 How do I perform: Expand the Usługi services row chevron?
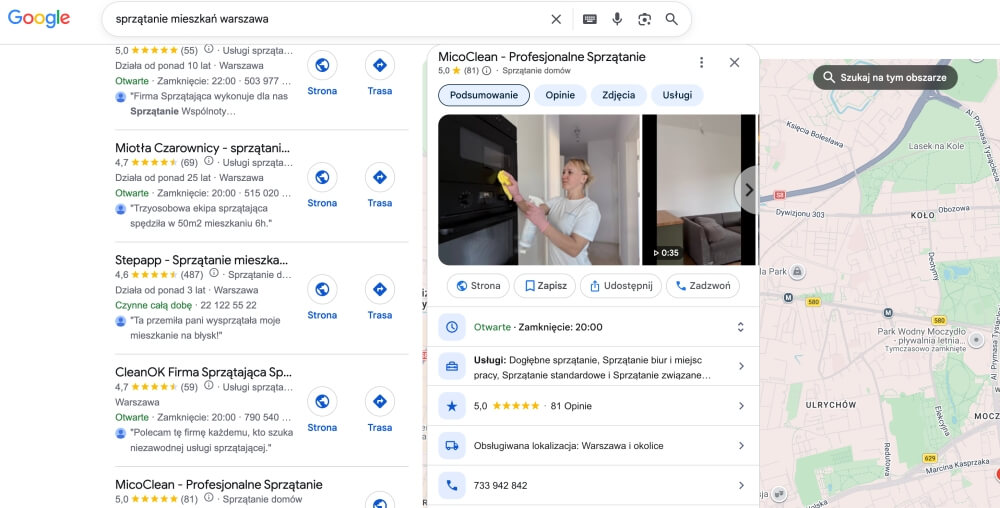pyautogui.click(x=741, y=366)
